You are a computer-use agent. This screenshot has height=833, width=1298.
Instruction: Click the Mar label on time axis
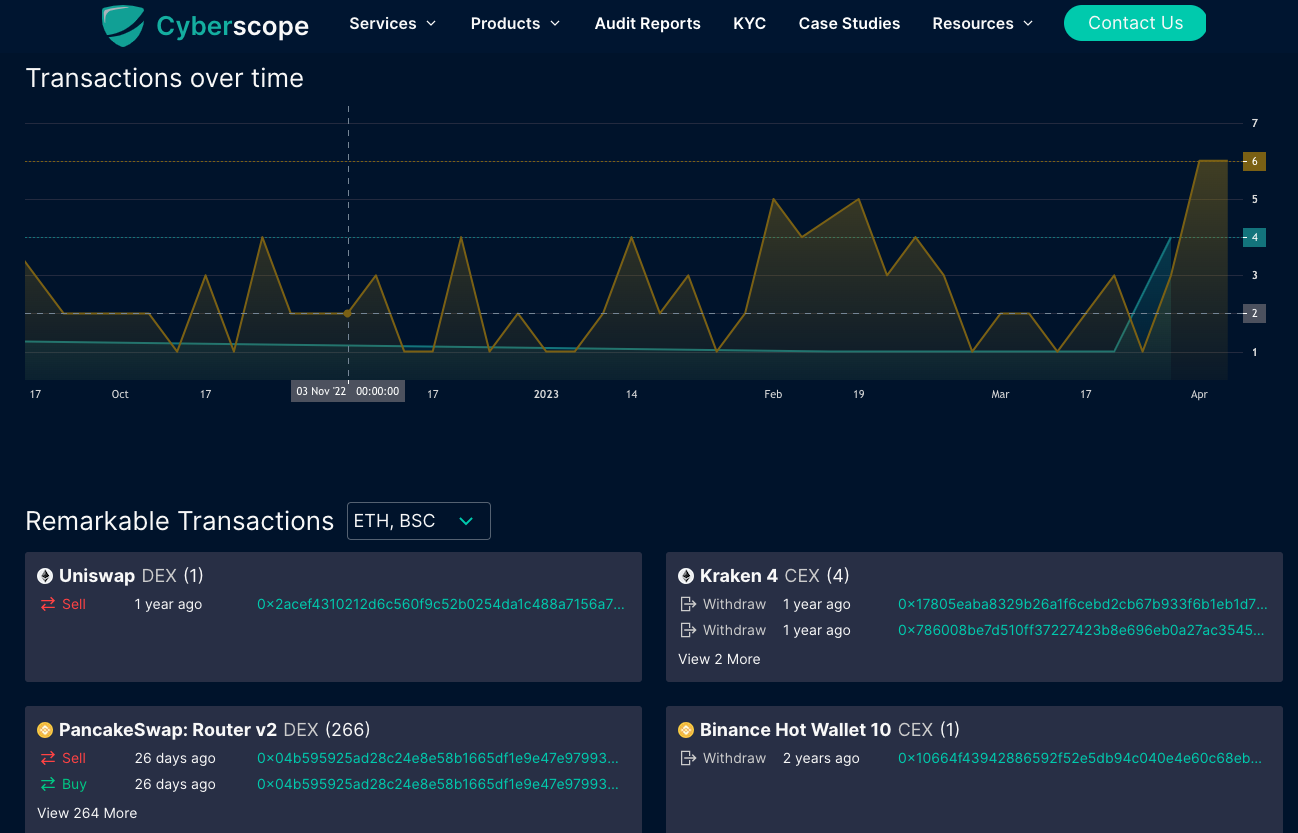1000,394
